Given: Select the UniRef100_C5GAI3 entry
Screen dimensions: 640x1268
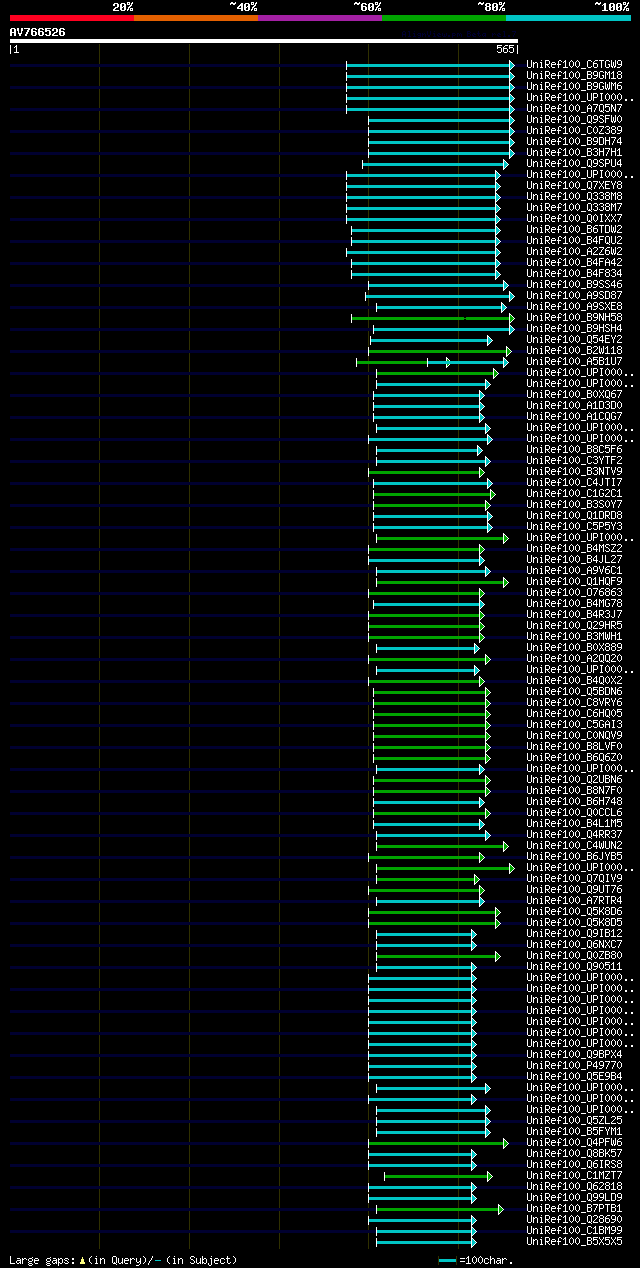Looking at the screenshot, I should point(574,724).
